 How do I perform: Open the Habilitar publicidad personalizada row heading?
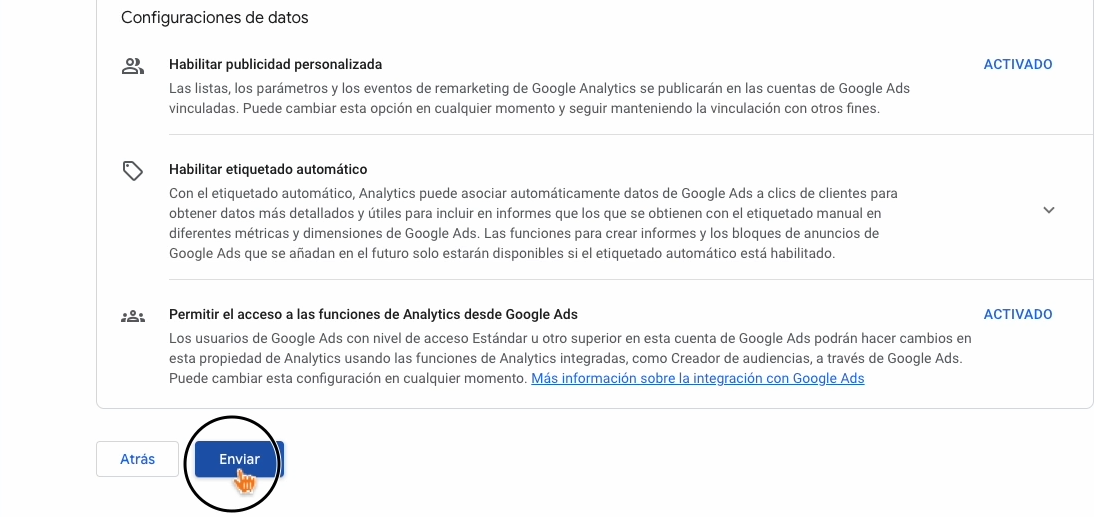click(x=276, y=64)
